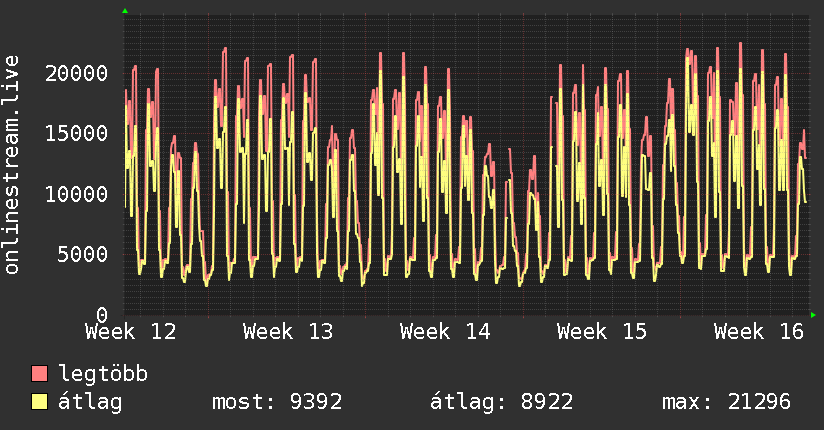Click the green arrow atop the y-axis
Screen dimensions: 824x430
coord(125,11)
